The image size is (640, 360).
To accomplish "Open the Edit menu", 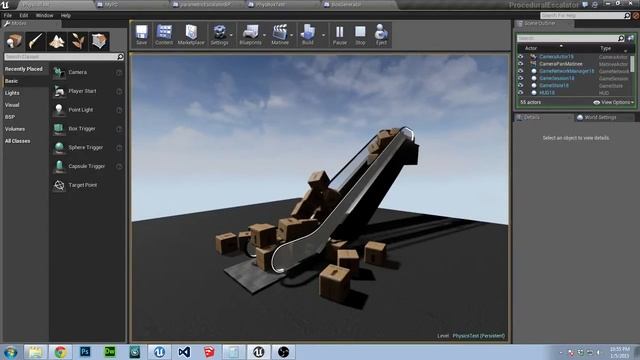I will click(x=24, y=16).
